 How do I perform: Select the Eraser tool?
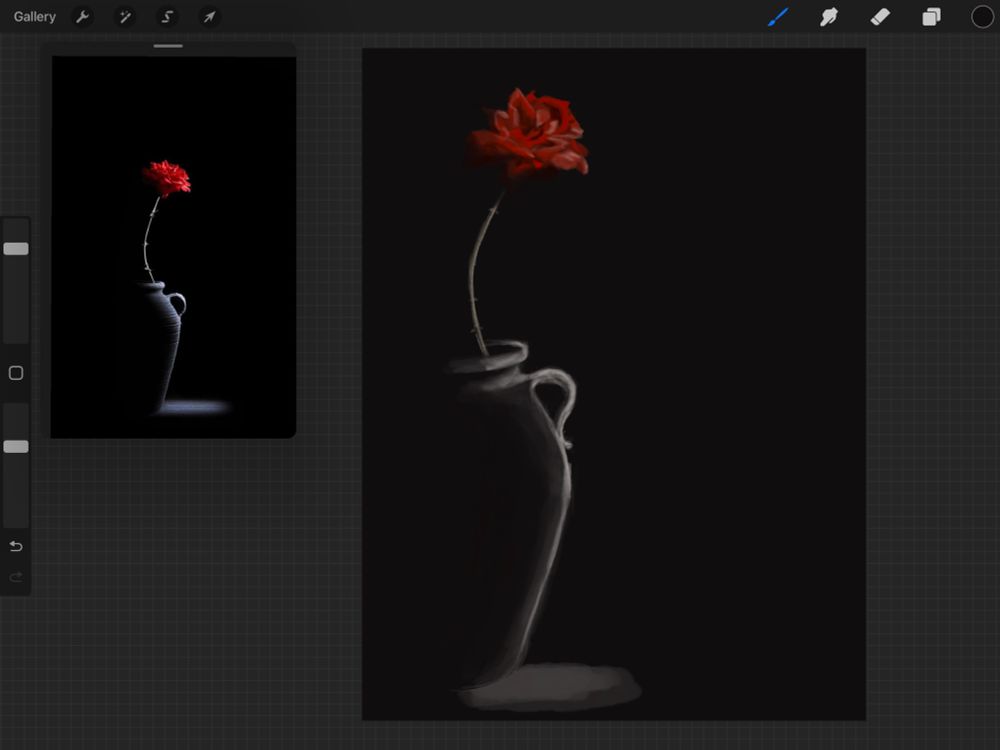point(880,17)
